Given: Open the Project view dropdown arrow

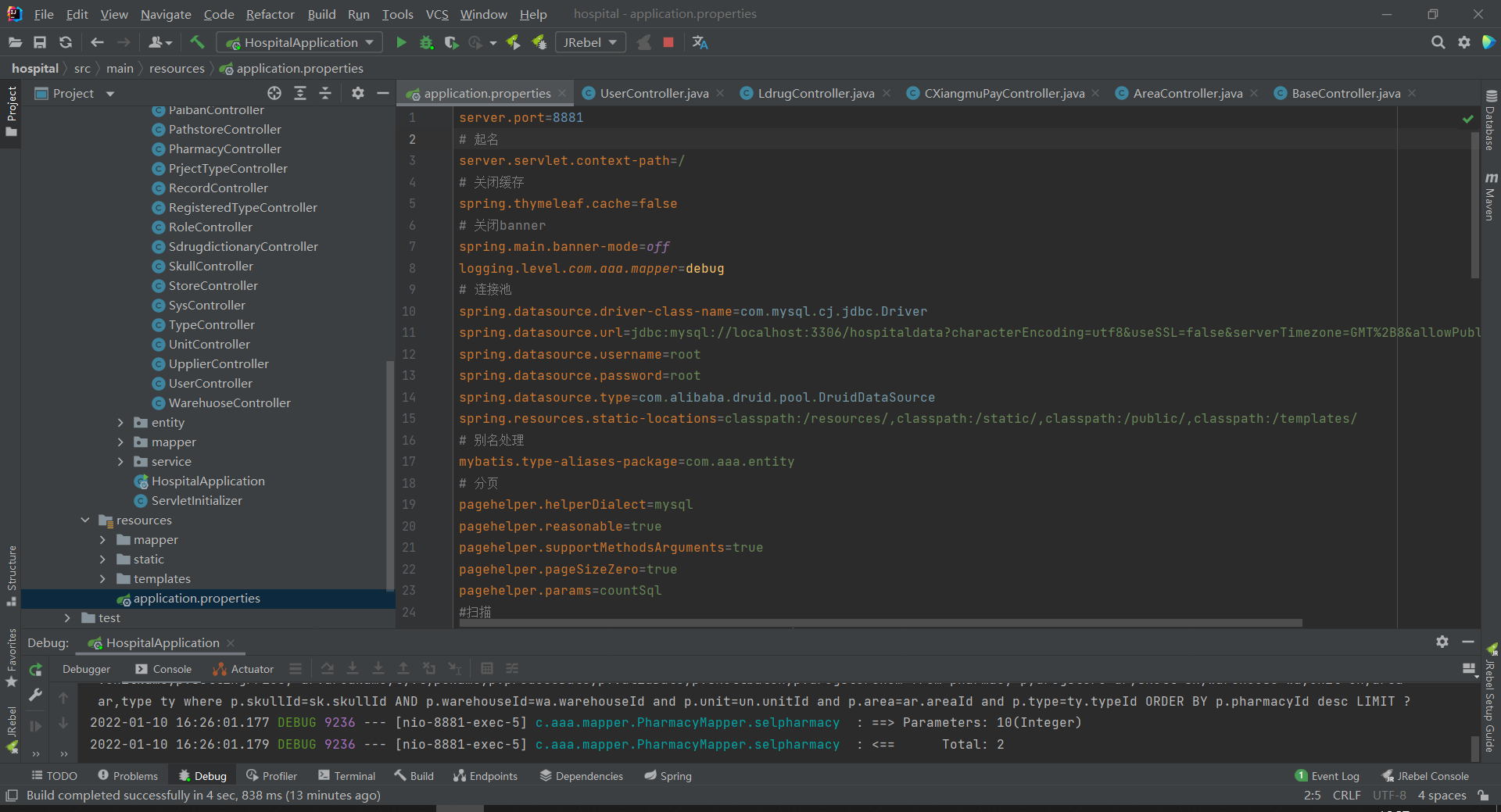Looking at the screenshot, I should coord(110,94).
